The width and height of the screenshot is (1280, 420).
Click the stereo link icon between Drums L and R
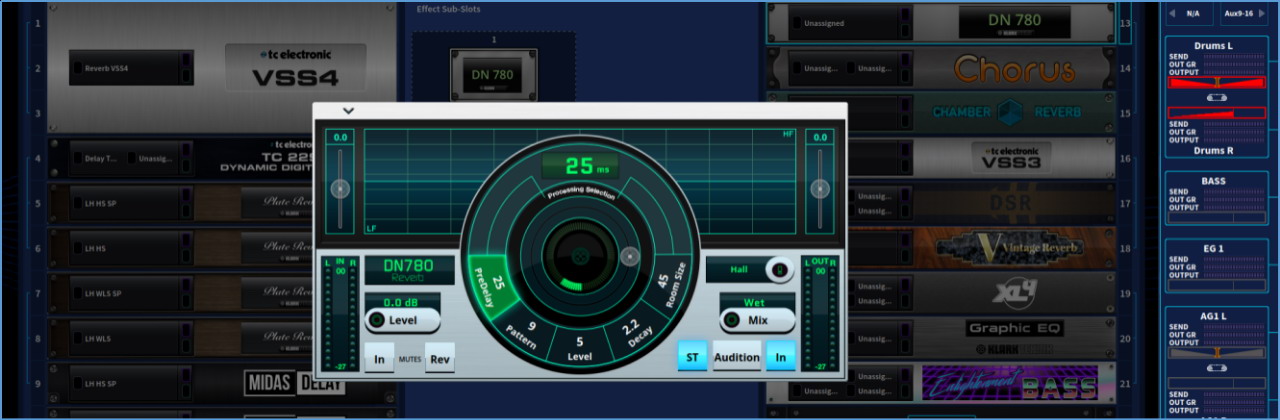pyautogui.click(x=1216, y=98)
